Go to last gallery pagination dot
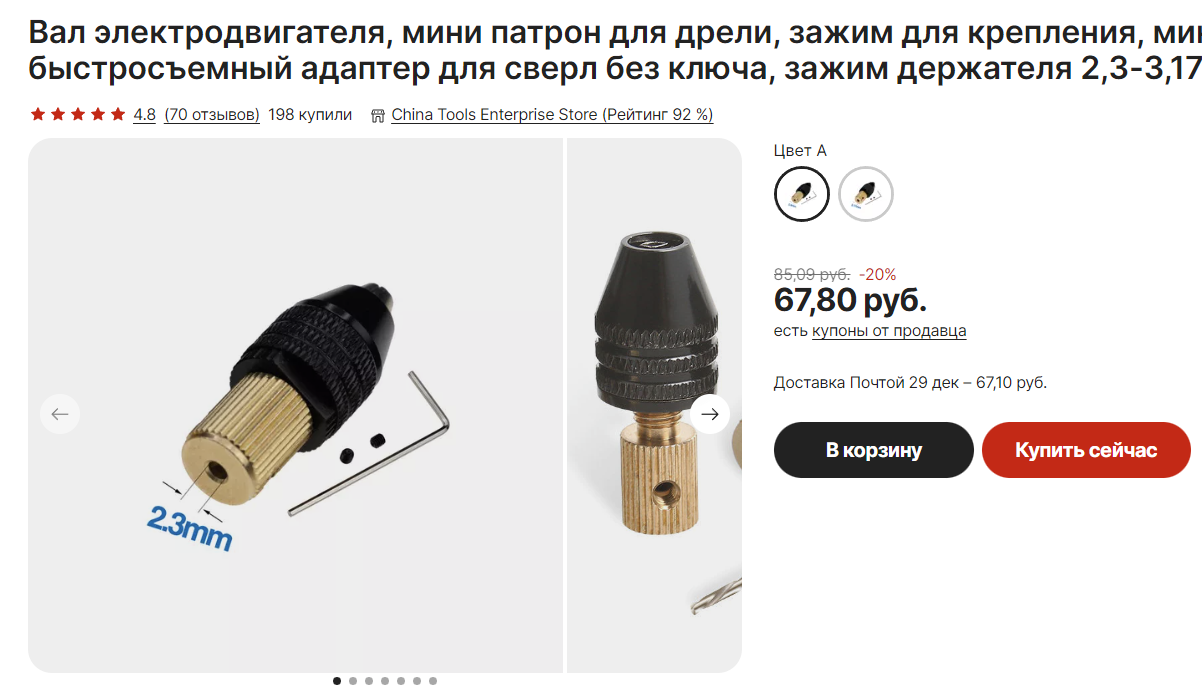 click(433, 681)
